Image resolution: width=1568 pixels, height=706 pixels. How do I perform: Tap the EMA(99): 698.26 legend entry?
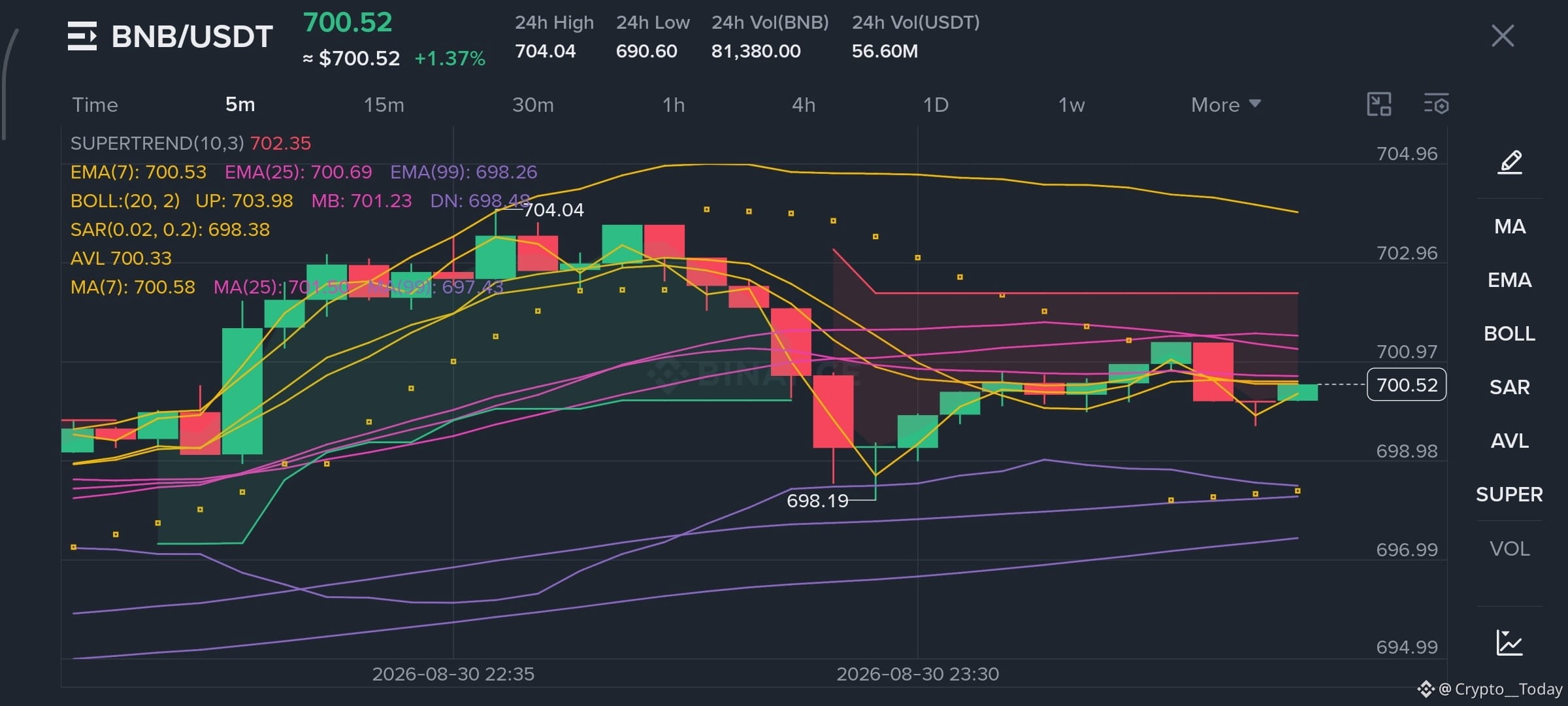464,172
